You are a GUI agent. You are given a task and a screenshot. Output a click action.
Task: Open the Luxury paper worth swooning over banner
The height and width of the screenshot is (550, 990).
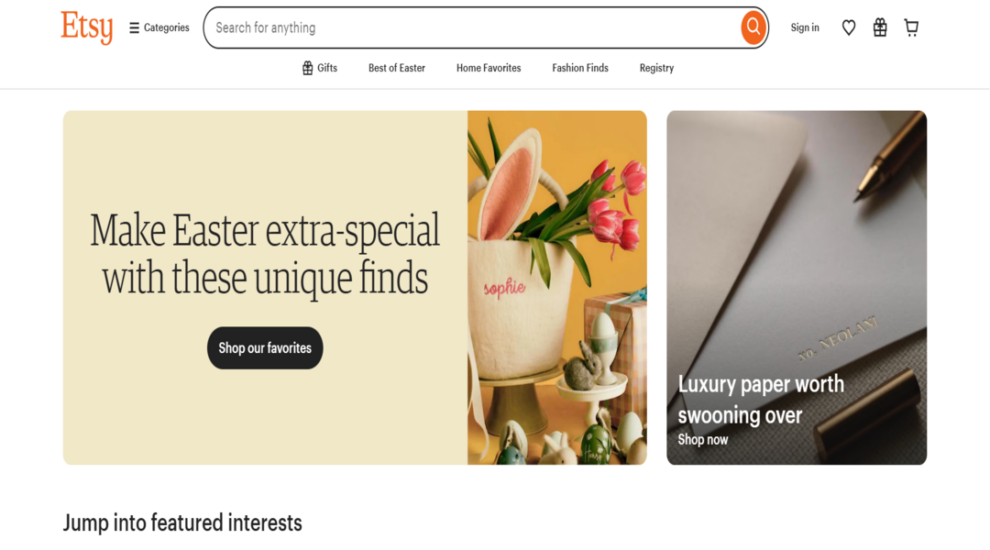point(797,288)
